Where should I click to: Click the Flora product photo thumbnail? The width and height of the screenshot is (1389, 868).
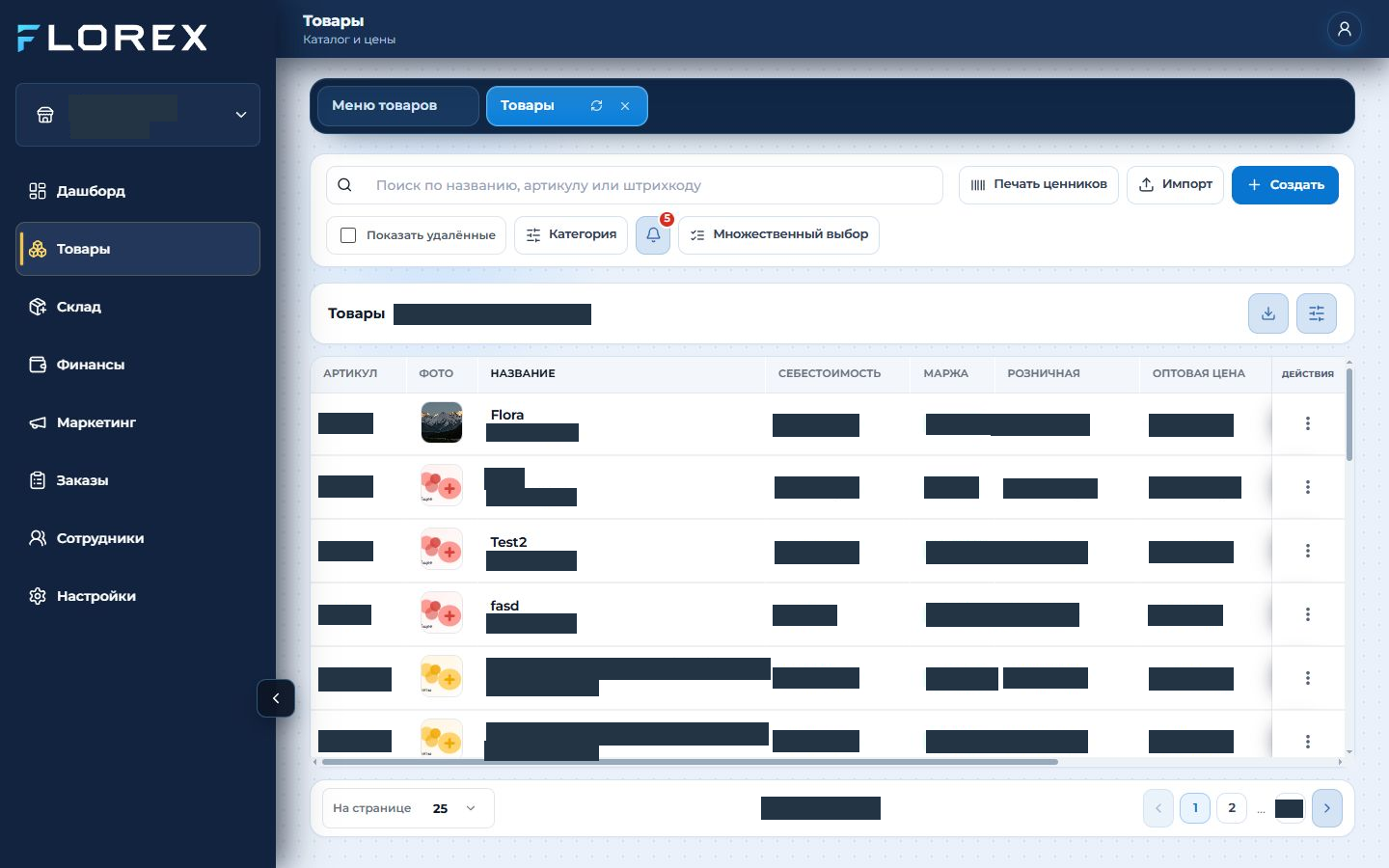(x=442, y=422)
